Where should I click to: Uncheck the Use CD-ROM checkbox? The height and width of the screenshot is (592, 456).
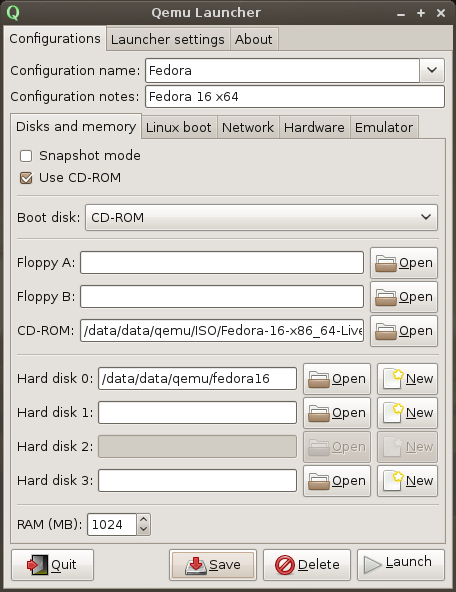coord(26,178)
